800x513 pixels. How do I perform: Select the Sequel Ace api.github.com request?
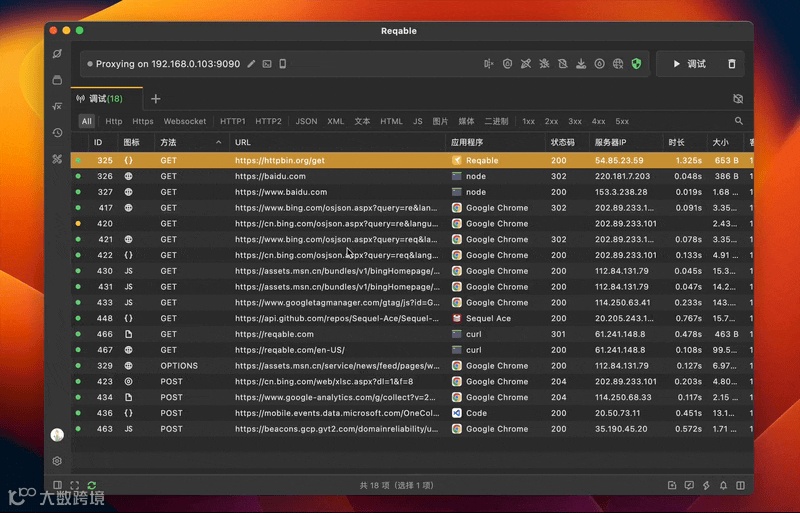[412, 318]
